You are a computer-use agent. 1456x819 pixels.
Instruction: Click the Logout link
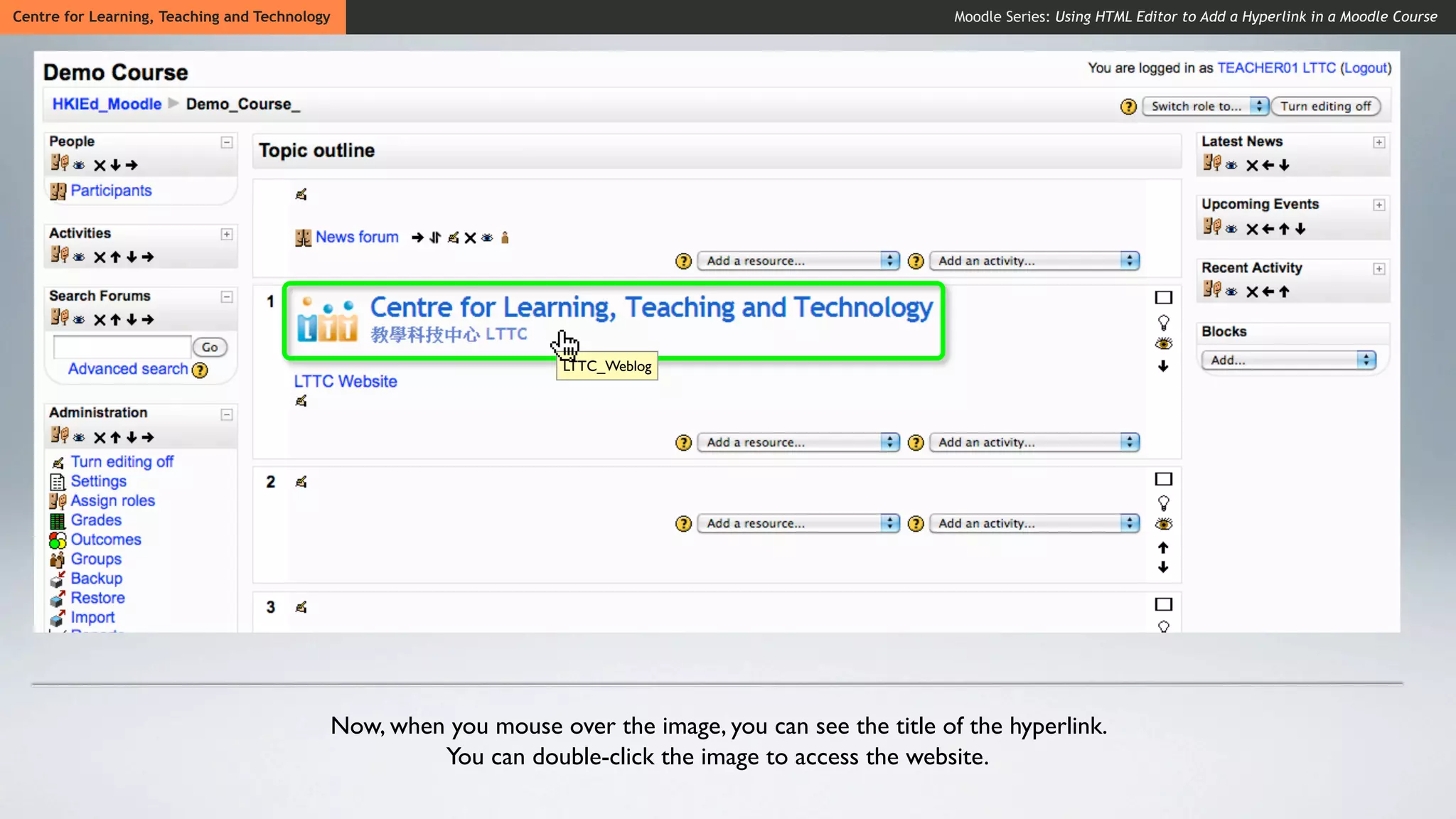(1366, 68)
